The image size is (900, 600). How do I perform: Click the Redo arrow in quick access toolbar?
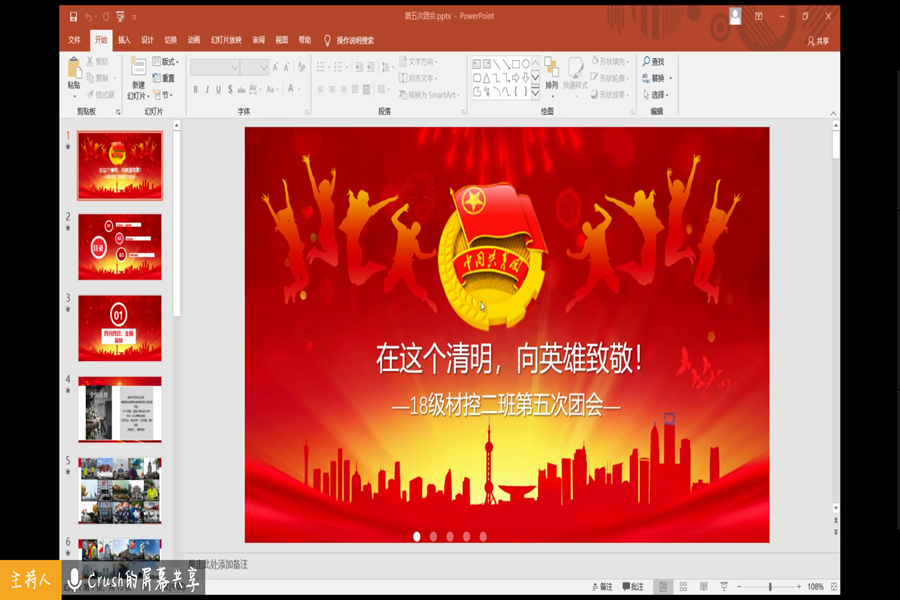click(x=106, y=17)
